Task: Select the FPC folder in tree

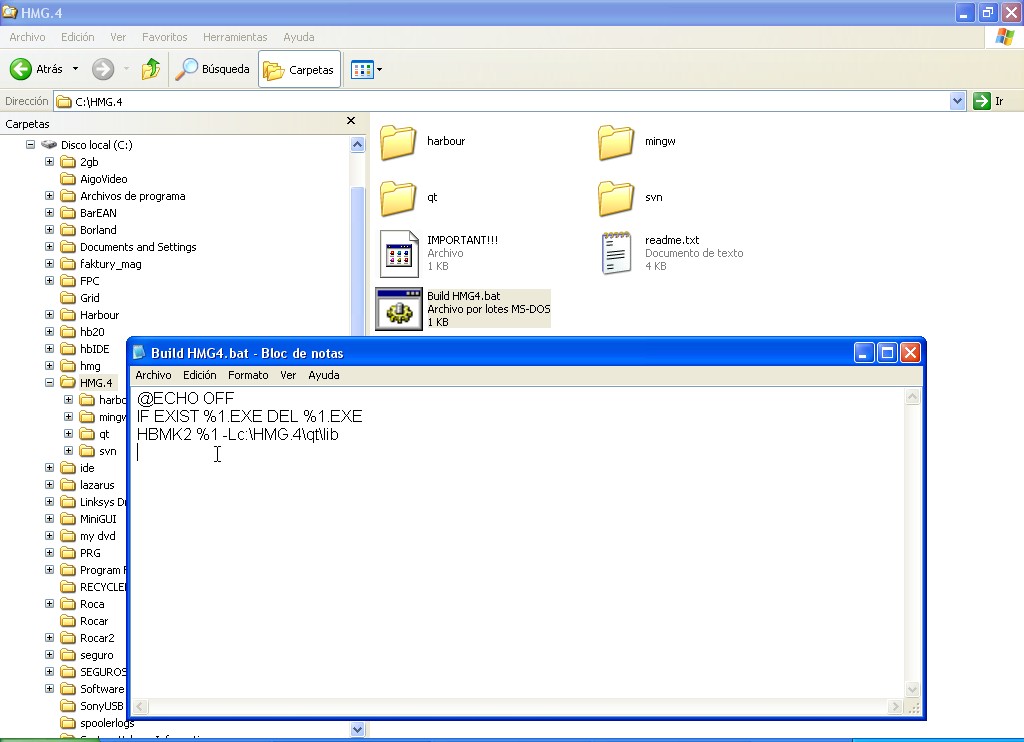Action: [89, 281]
